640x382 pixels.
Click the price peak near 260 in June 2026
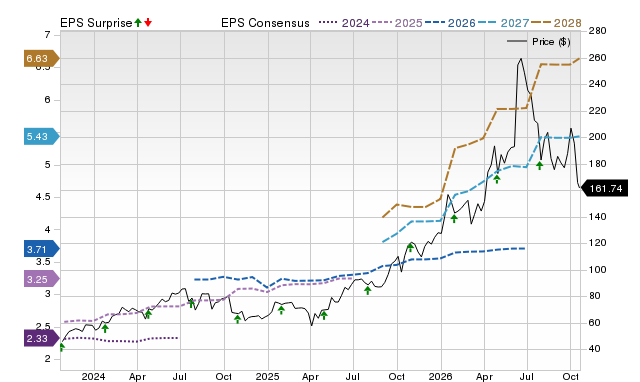520,59
